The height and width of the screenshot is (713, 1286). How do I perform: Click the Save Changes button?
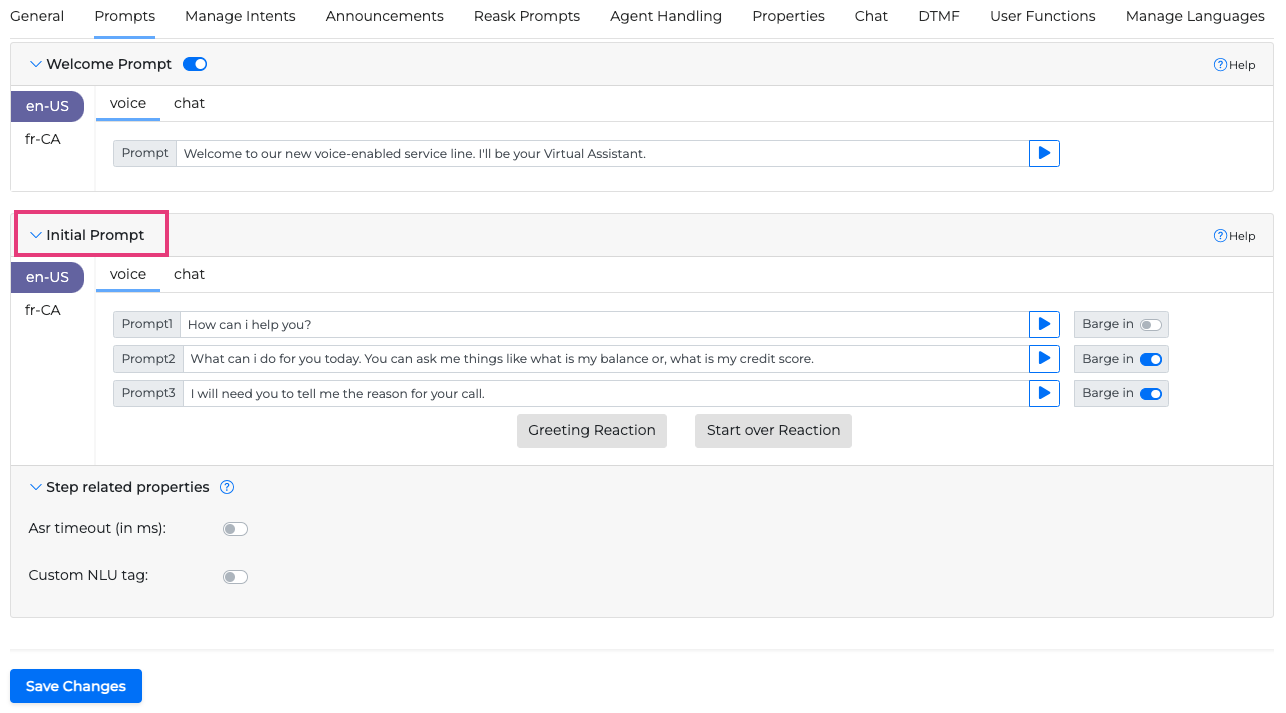76,686
